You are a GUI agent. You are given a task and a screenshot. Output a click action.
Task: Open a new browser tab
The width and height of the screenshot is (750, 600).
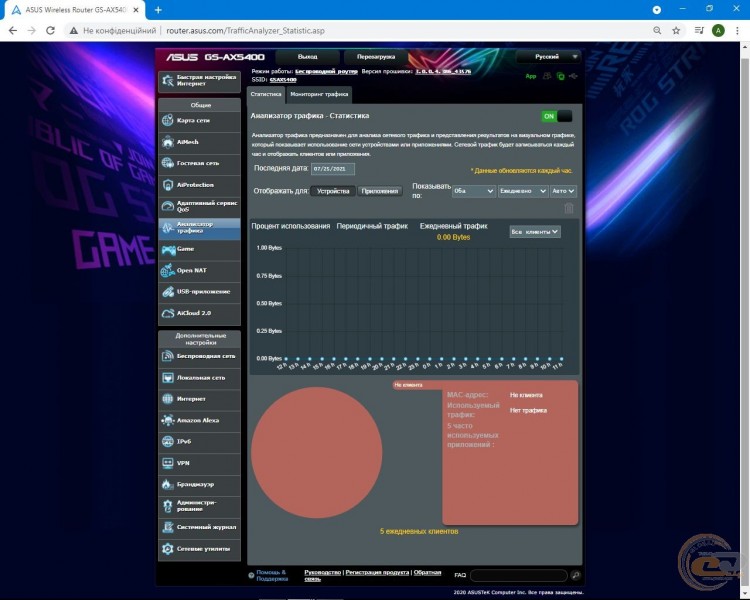pyautogui.click(x=158, y=10)
